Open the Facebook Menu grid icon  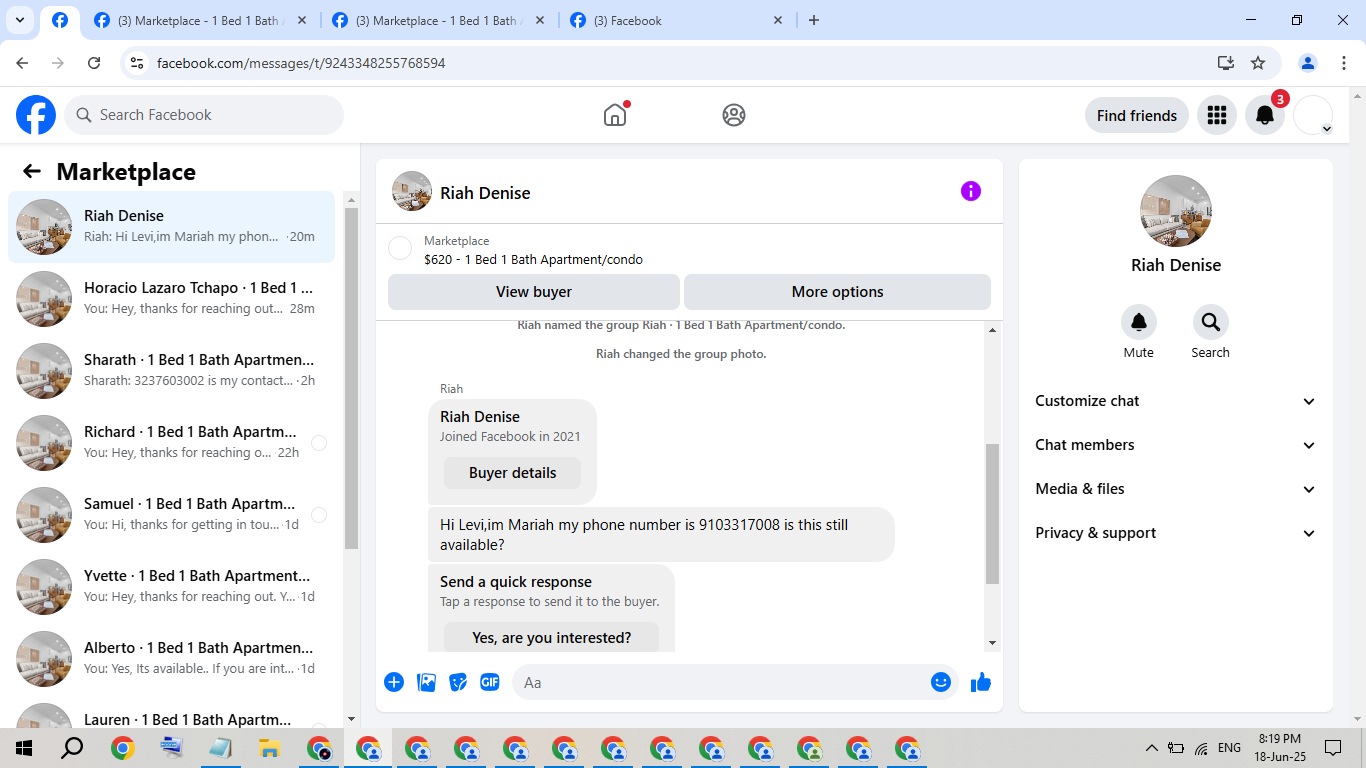[1217, 115]
